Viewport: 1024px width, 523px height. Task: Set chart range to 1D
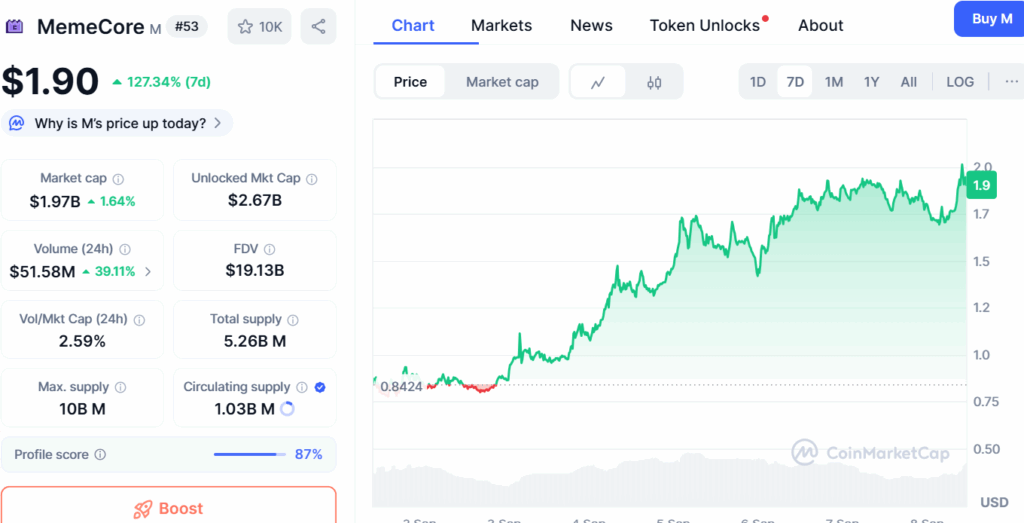click(758, 82)
